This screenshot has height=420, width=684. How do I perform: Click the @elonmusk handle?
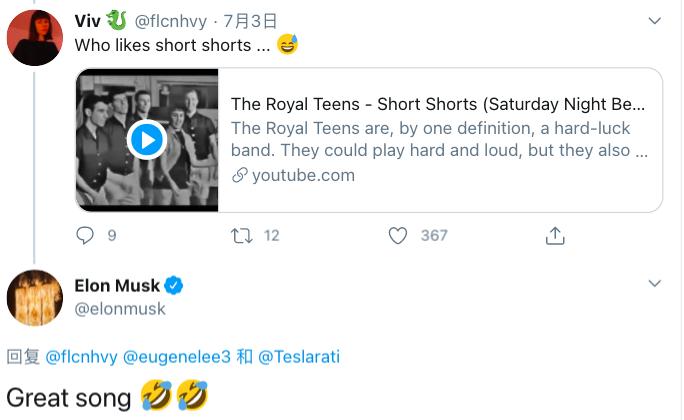click(x=120, y=309)
